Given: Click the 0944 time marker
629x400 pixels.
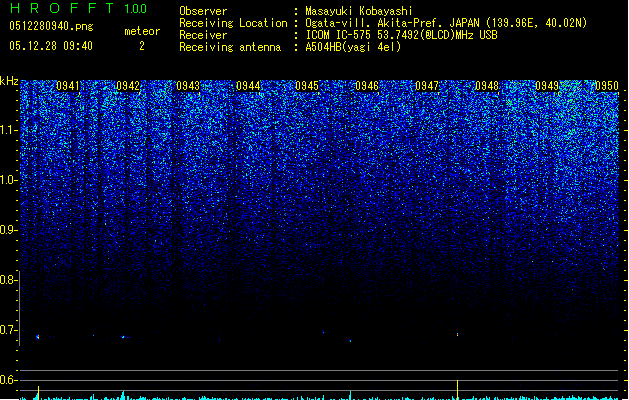Looking at the screenshot, I should [x=248, y=86].
